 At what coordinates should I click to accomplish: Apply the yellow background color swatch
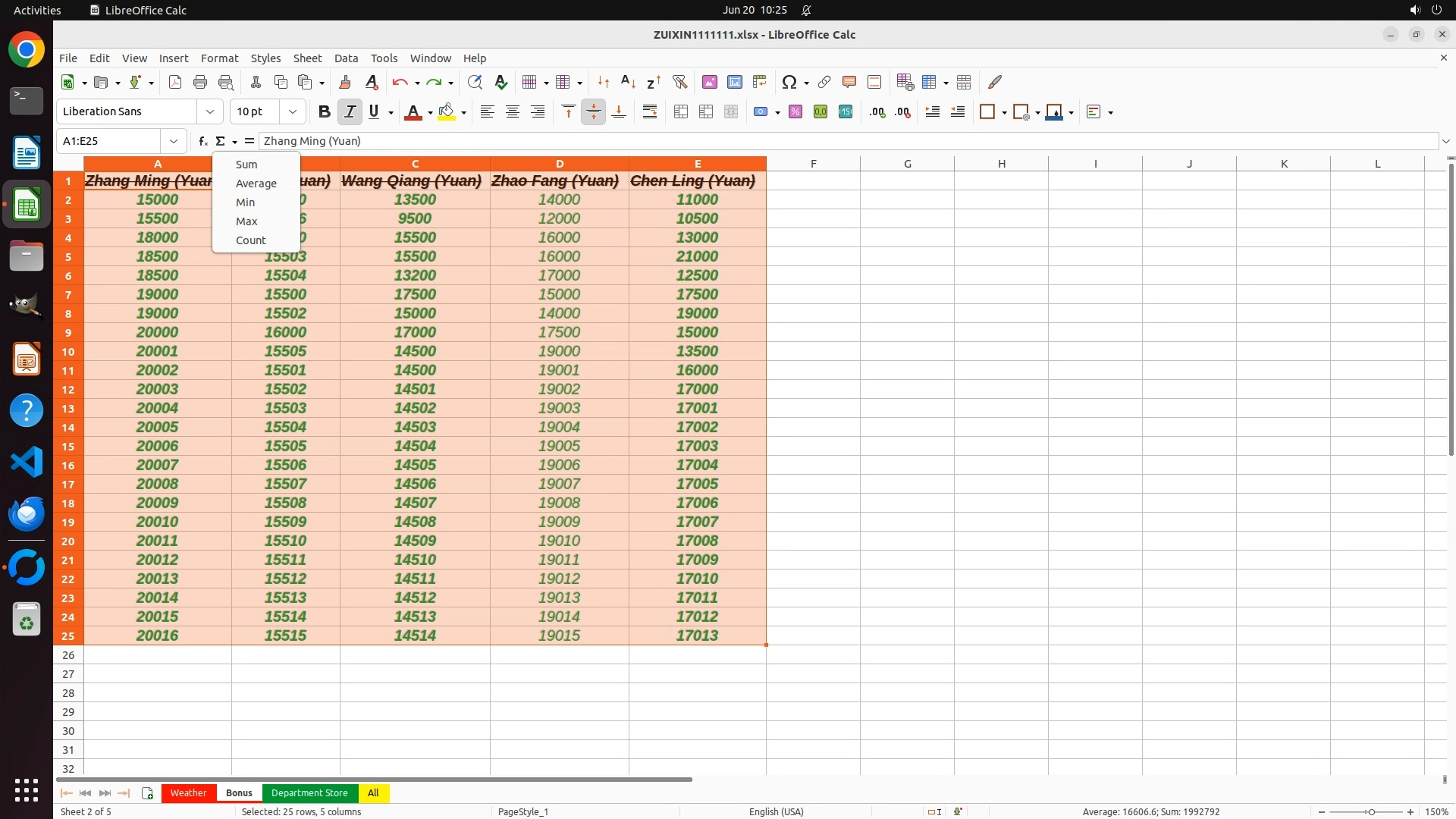[447, 111]
